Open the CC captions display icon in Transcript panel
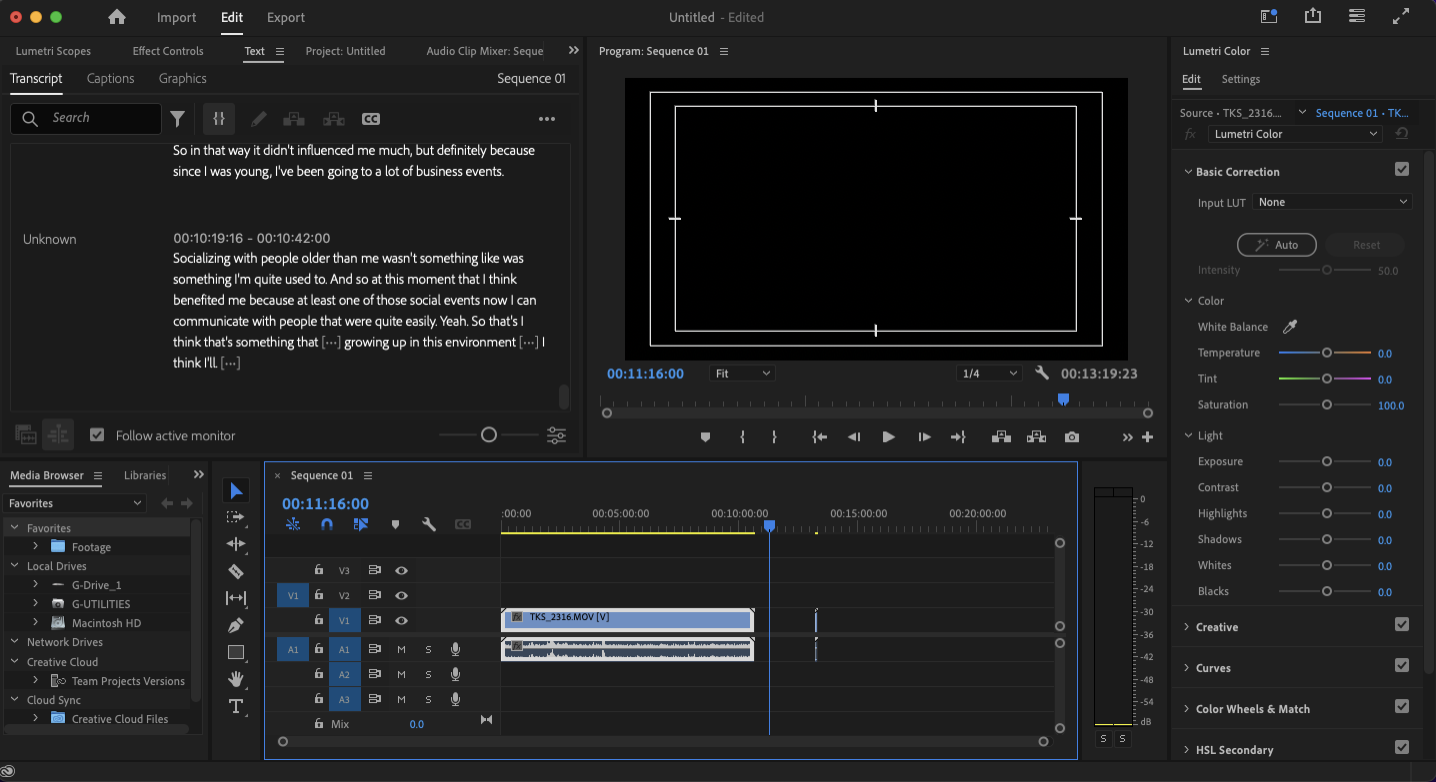This screenshot has height=782, width=1436. point(371,118)
